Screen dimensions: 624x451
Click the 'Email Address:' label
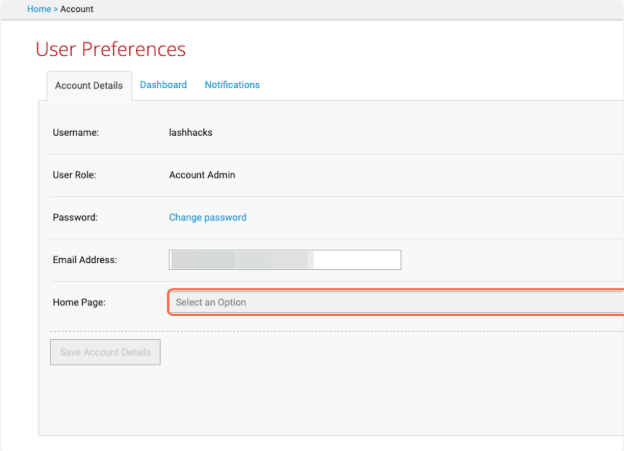[x=85, y=260]
